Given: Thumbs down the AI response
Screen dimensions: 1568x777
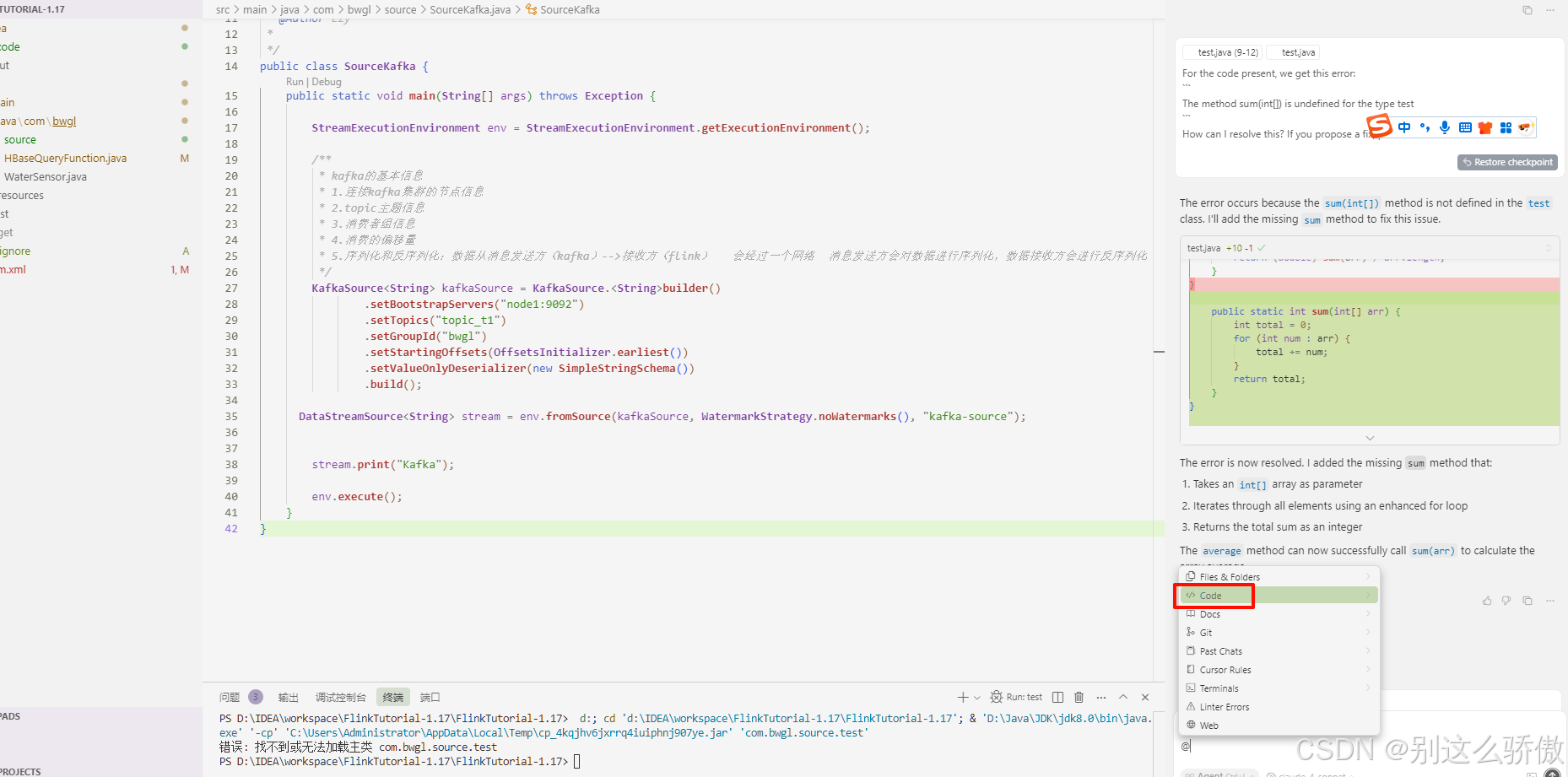Looking at the screenshot, I should [1506, 601].
